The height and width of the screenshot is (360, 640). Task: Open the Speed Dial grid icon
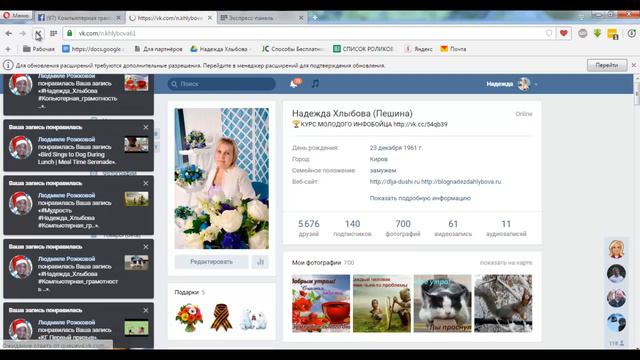click(53, 33)
